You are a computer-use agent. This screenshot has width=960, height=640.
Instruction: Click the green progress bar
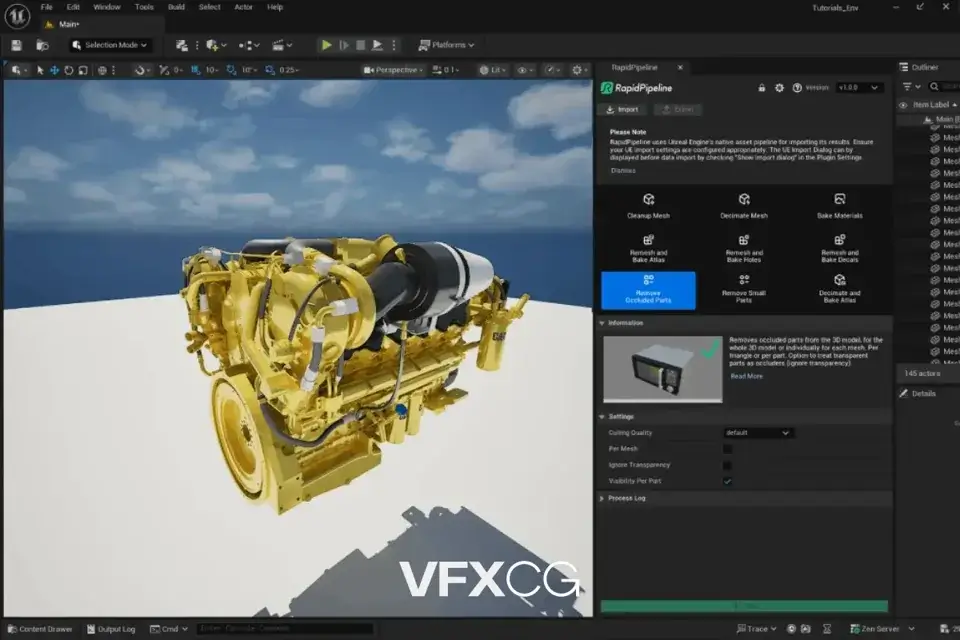(x=744, y=606)
